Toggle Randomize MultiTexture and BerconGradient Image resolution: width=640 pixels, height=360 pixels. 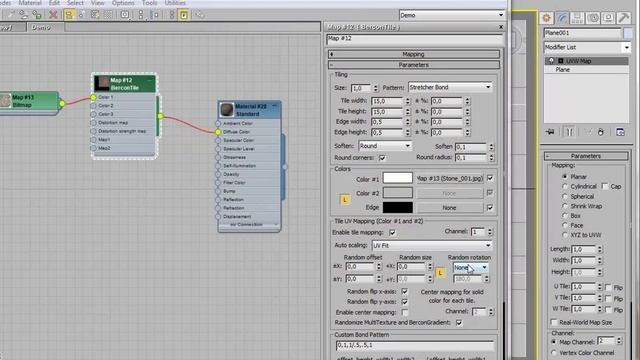pyautogui.click(x=459, y=323)
